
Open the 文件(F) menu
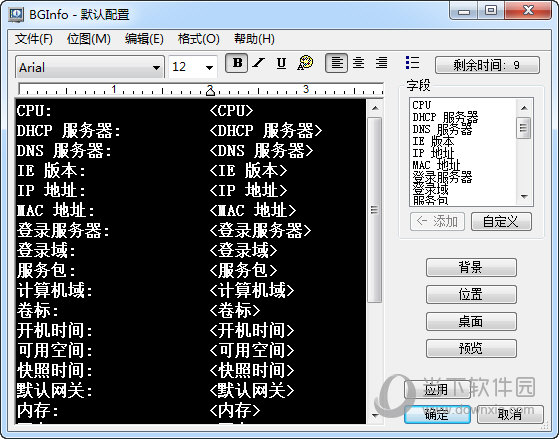34,39
